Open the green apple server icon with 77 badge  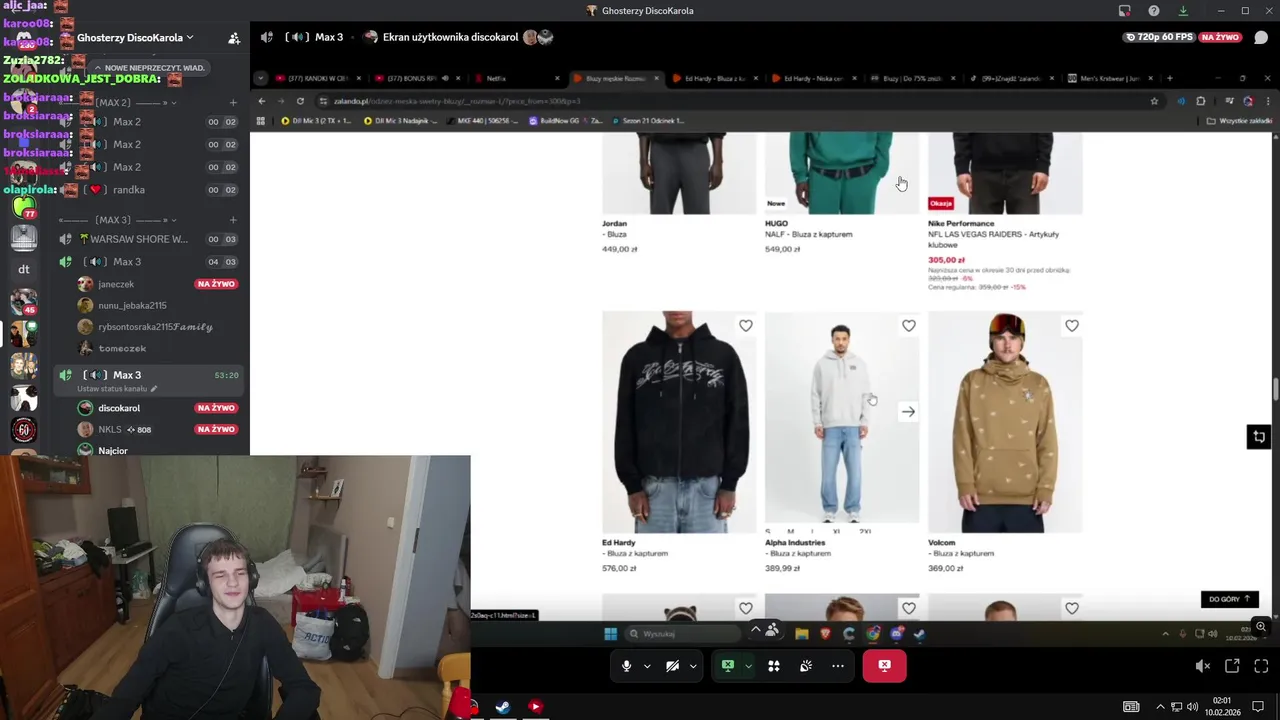[24, 207]
